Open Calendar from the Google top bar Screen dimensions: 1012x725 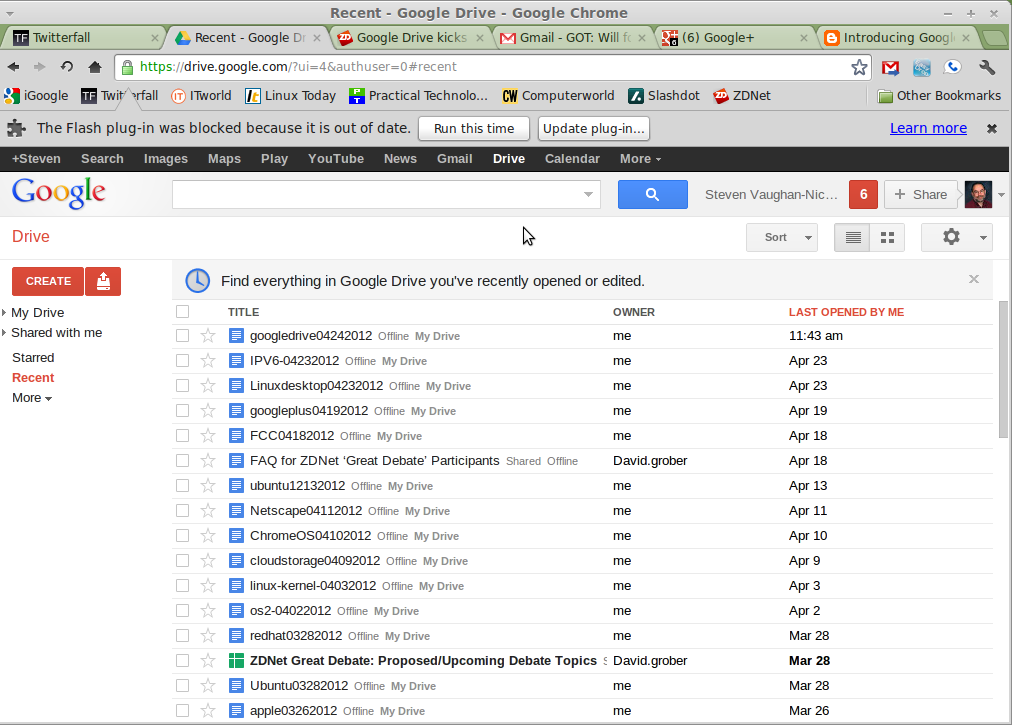[572, 159]
